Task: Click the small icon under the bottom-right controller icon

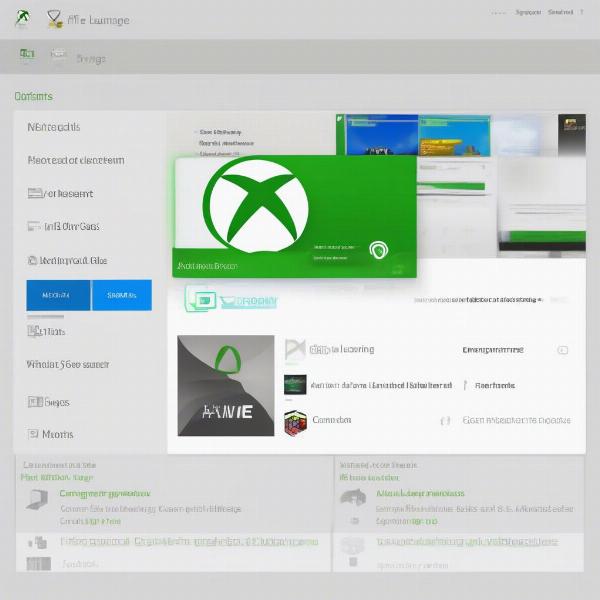Action: (x=355, y=521)
